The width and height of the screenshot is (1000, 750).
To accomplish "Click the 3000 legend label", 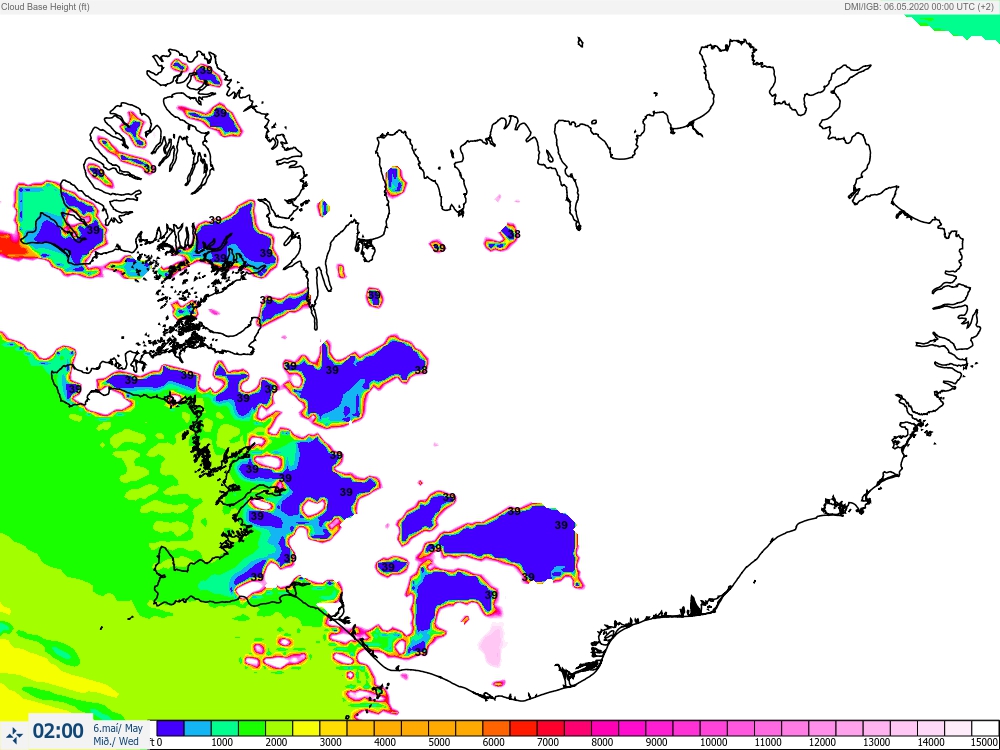I will coord(330,742).
